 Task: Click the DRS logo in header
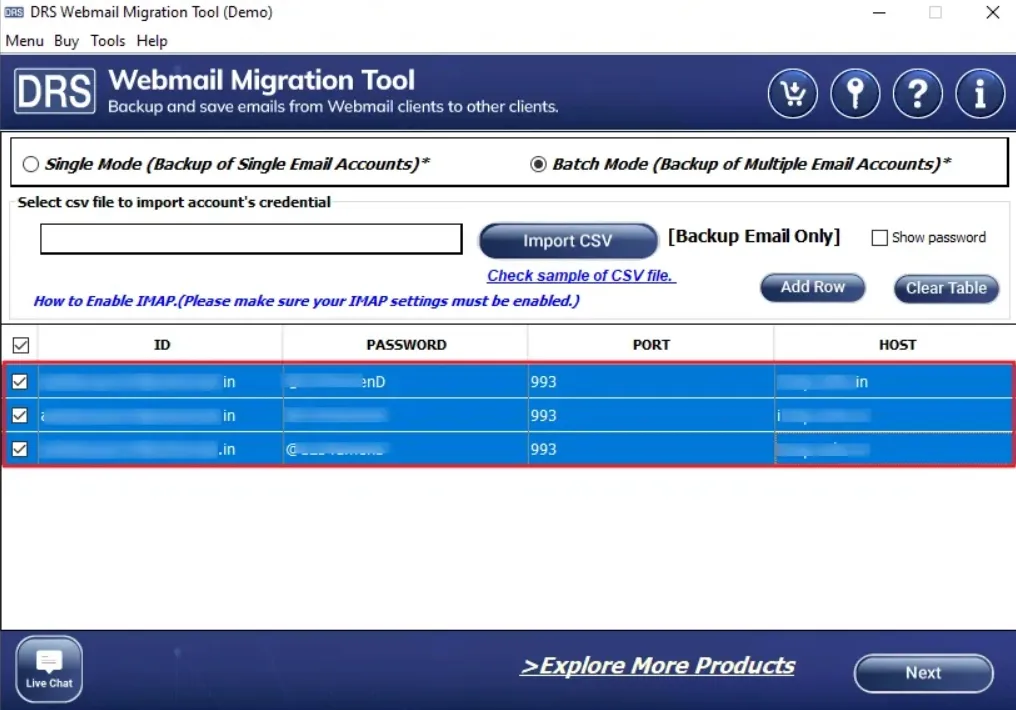[x=55, y=92]
